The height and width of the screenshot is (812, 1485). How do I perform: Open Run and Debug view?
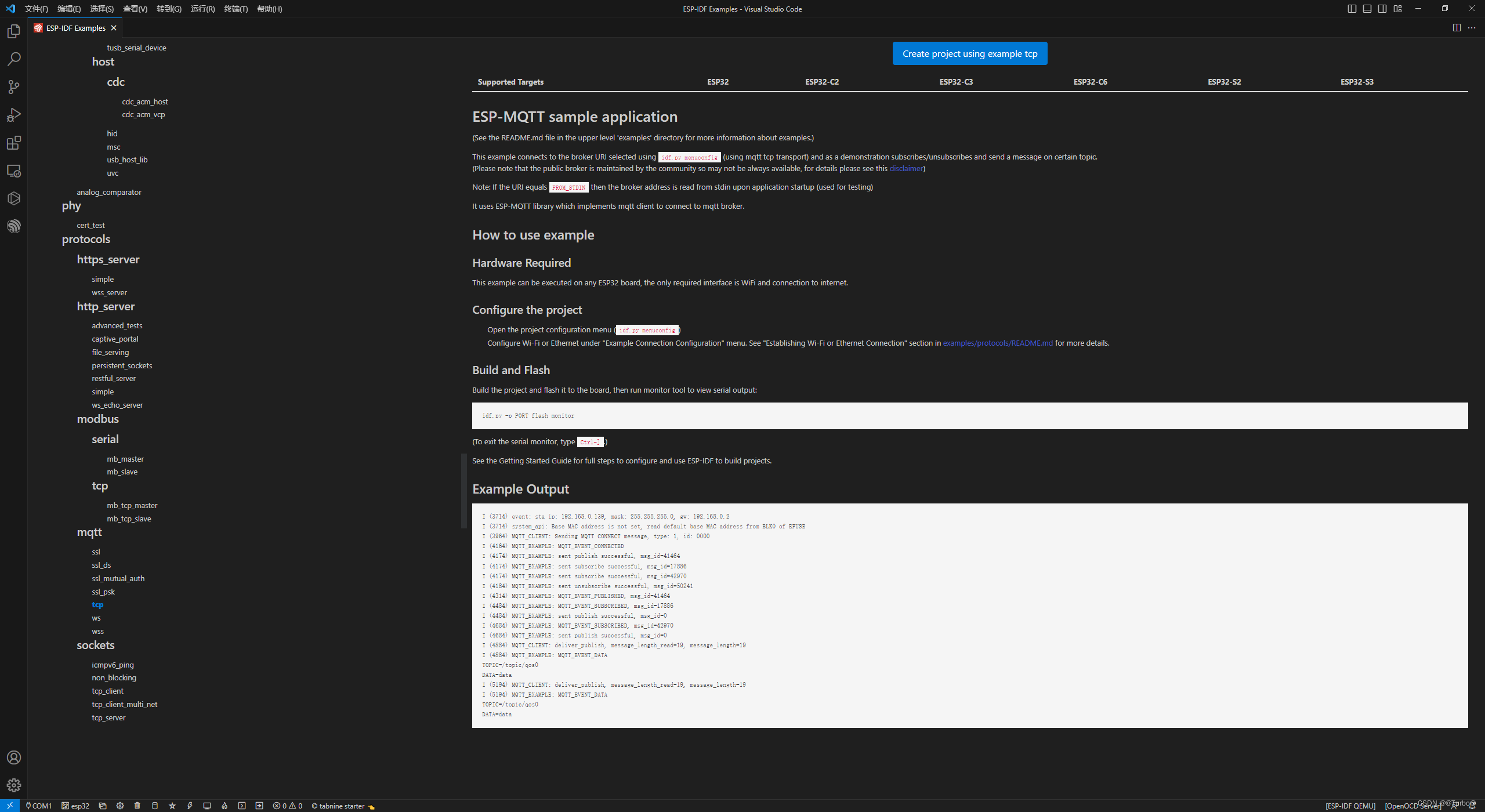click(x=14, y=115)
